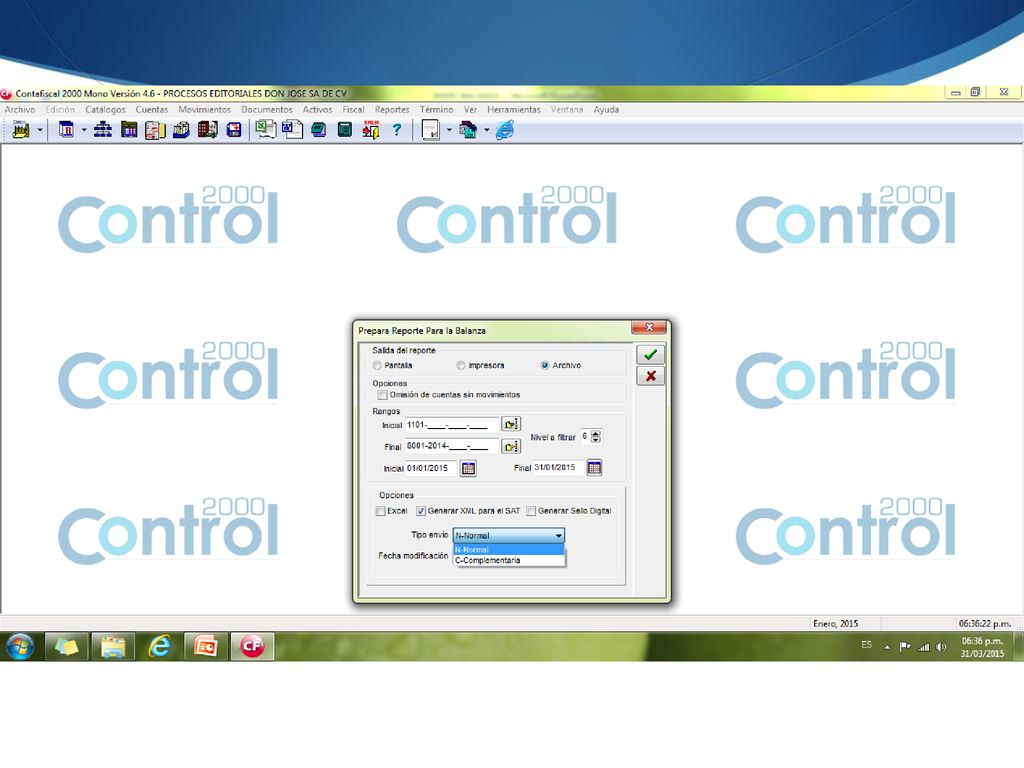The image size is (1024, 768).
Task: Adjust the Nivel a filtrar spinner arrows
Action: pyautogui.click(x=596, y=437)
